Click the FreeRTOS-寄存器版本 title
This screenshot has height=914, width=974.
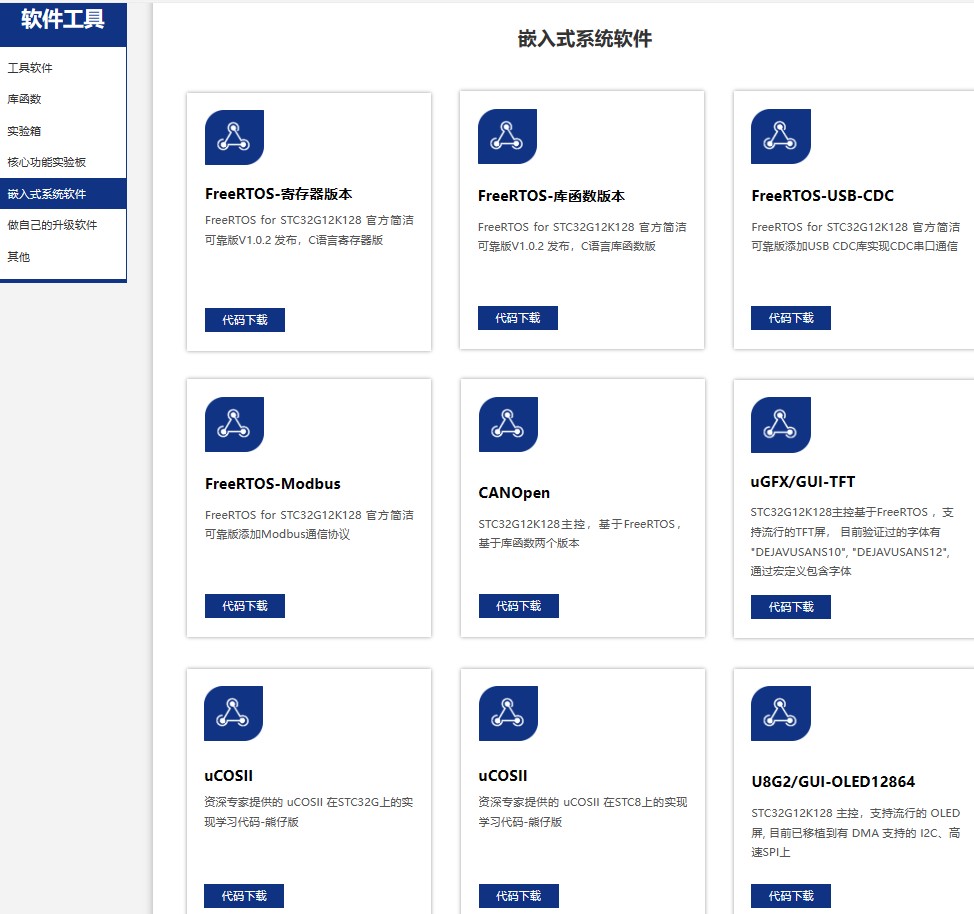coord(278,194)
